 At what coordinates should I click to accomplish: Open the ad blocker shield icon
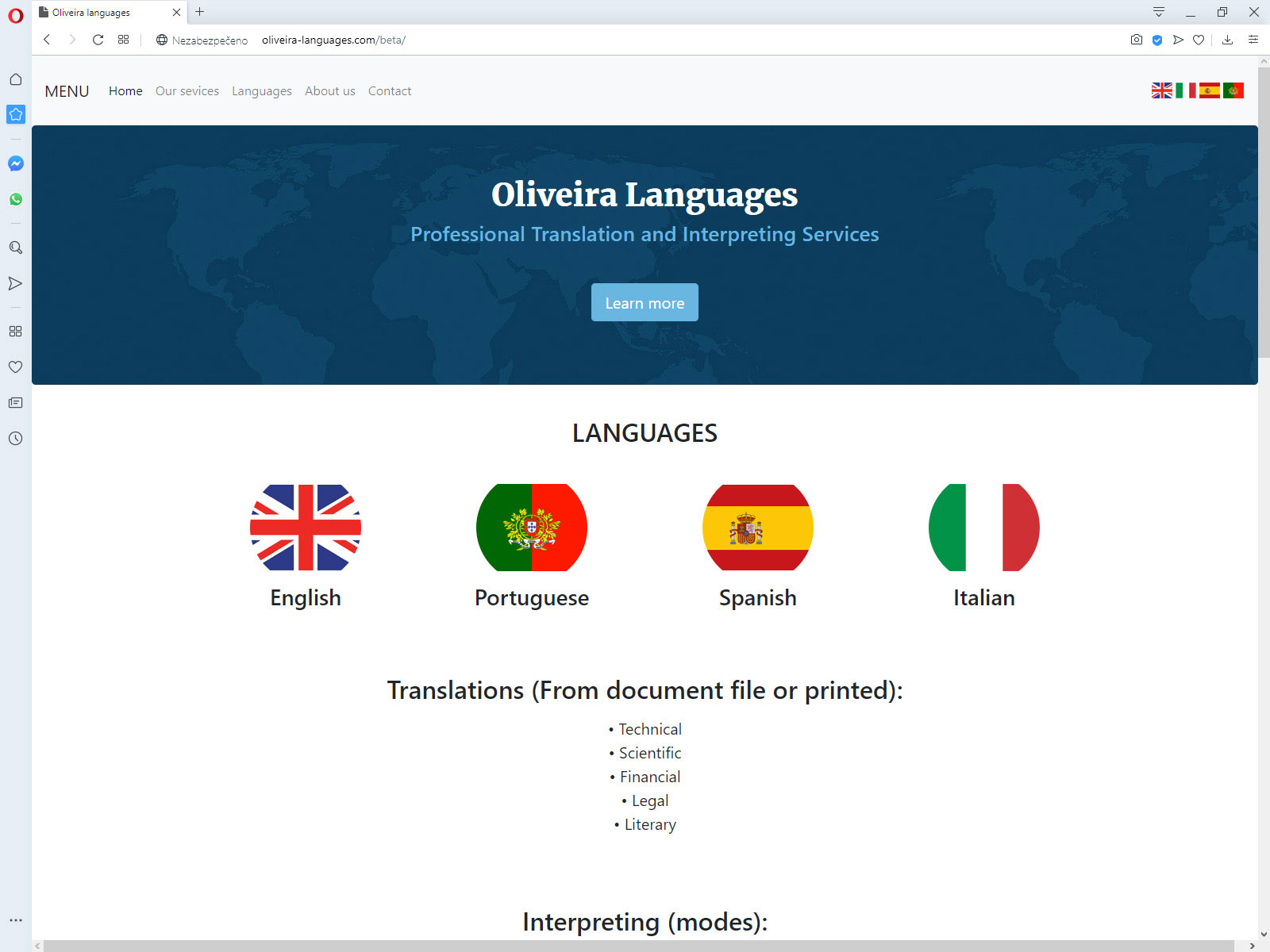coord(1157,40)
